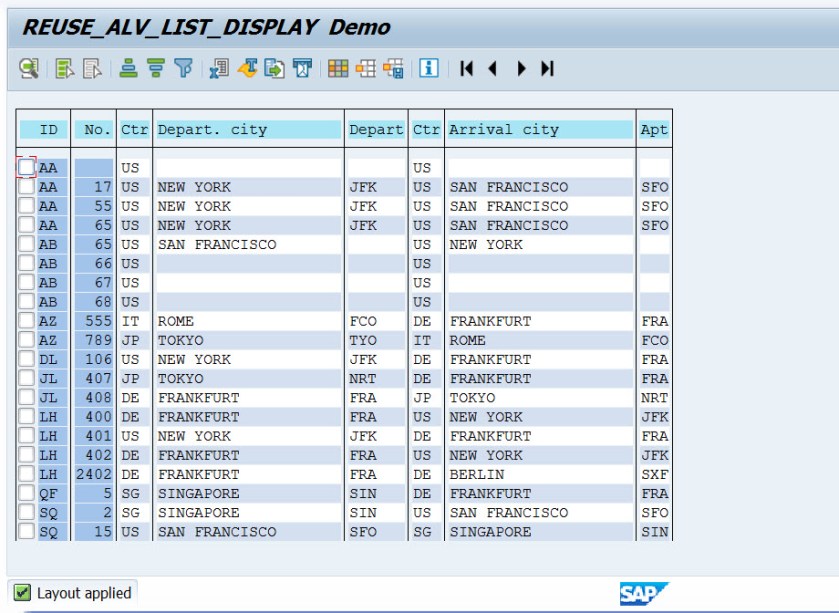This screenshot has width=839, height=613.
Task: Go to the next page
Action: pos(521,68)
